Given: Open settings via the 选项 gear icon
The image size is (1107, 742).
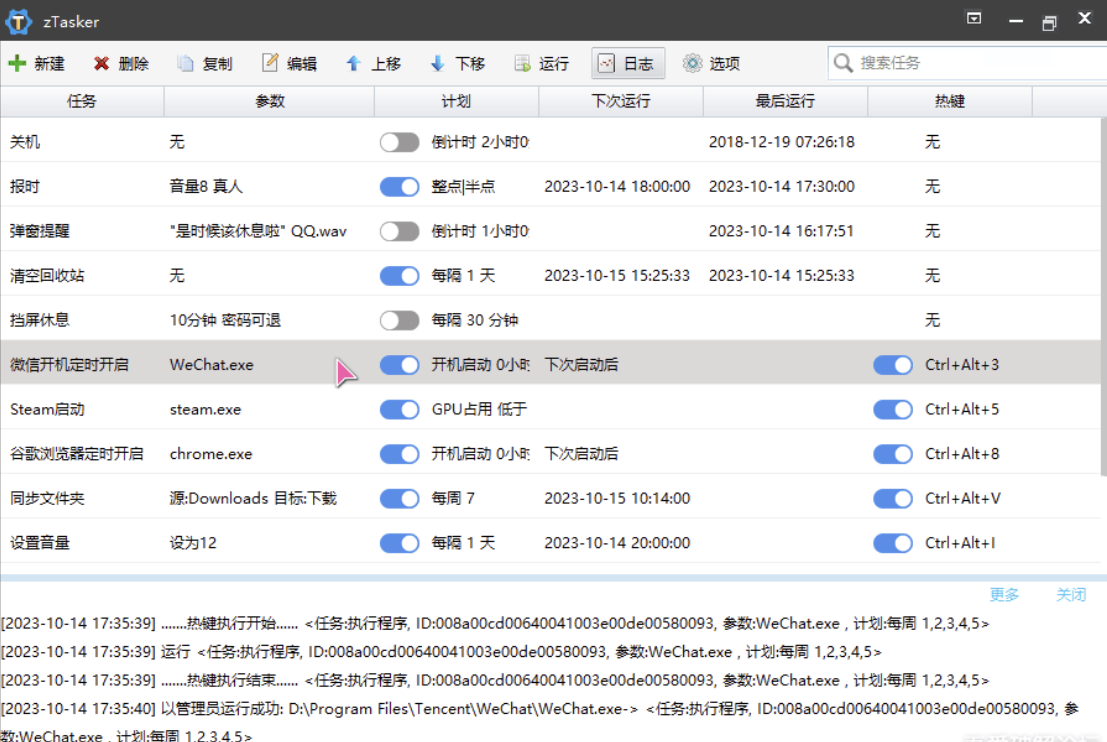Looking at the screenshot, I should pyautogui.click(x=692, y=63).
